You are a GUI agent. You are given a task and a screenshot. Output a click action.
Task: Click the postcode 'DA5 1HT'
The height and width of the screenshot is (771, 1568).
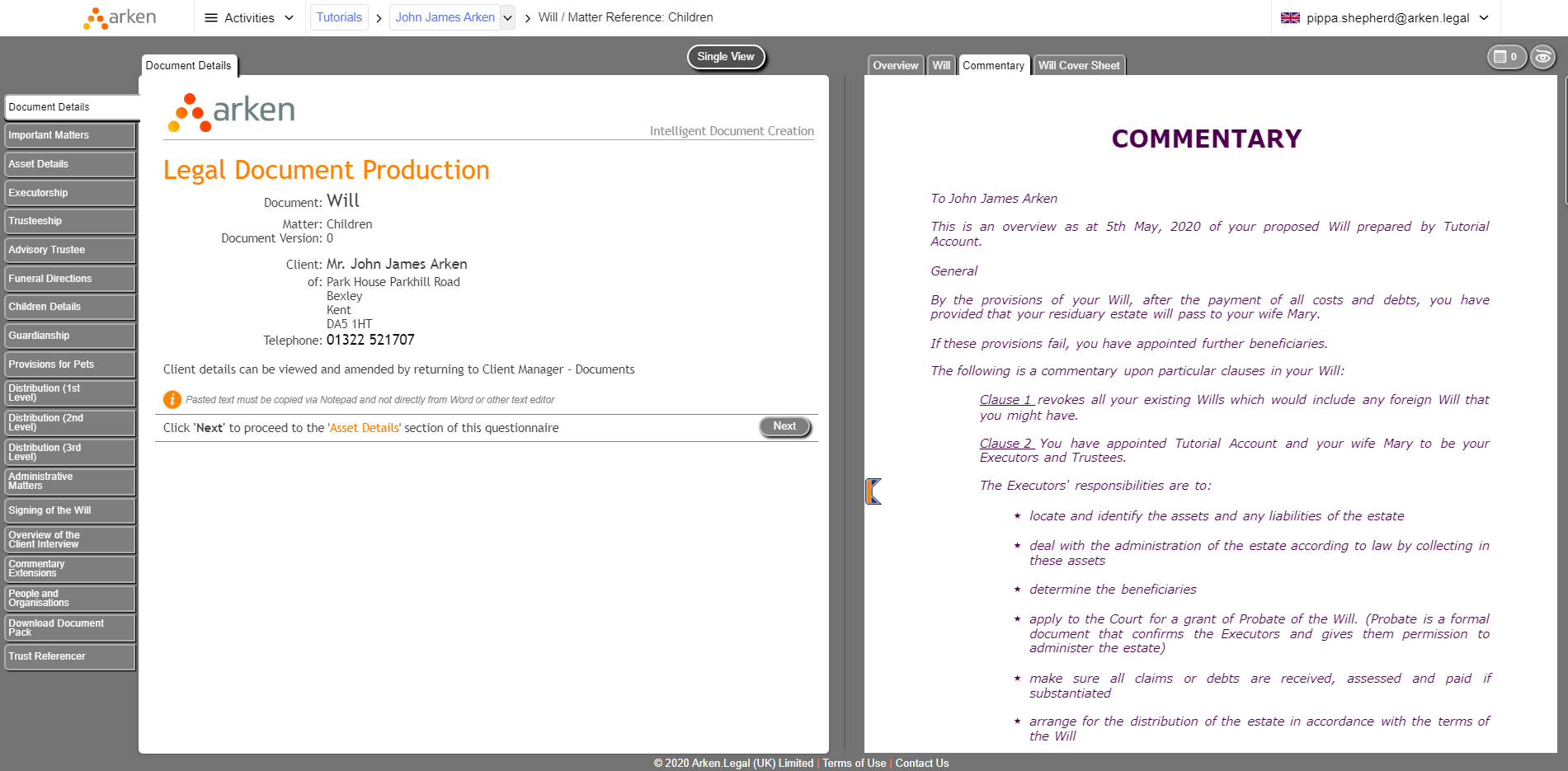click(x=349, y=324)
